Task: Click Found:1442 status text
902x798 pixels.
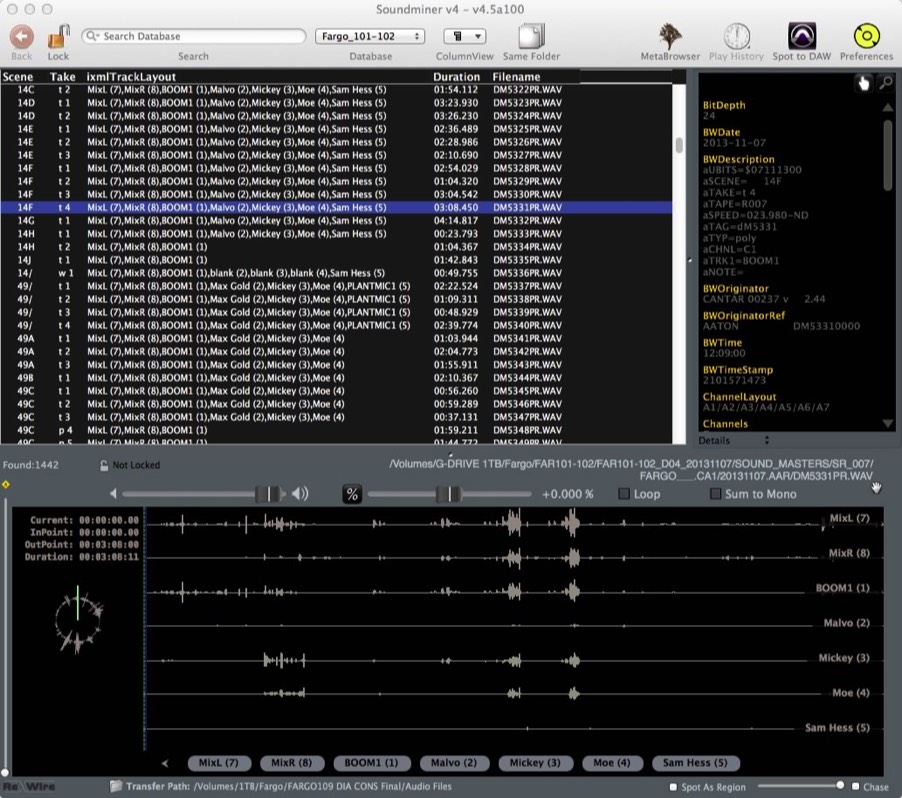Action: 30,465
